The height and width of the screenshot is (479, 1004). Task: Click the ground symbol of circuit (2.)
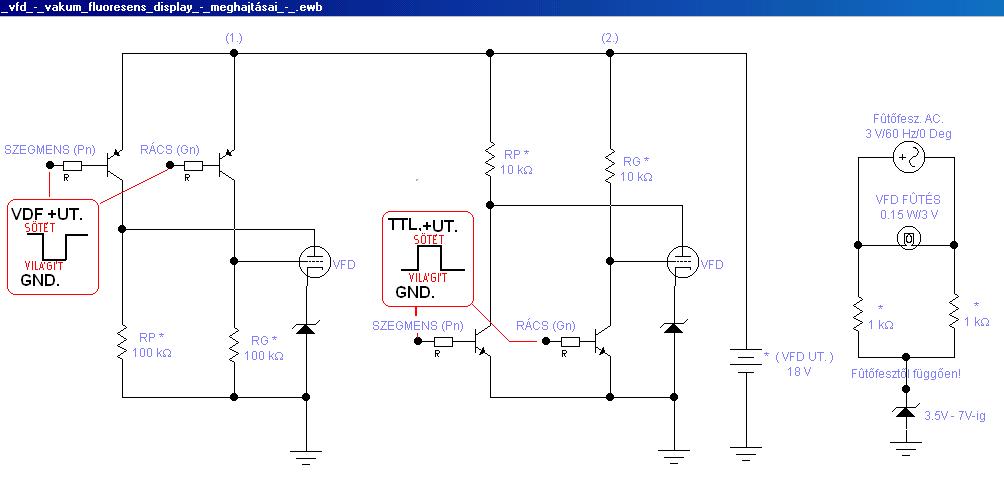pos(672,457)
